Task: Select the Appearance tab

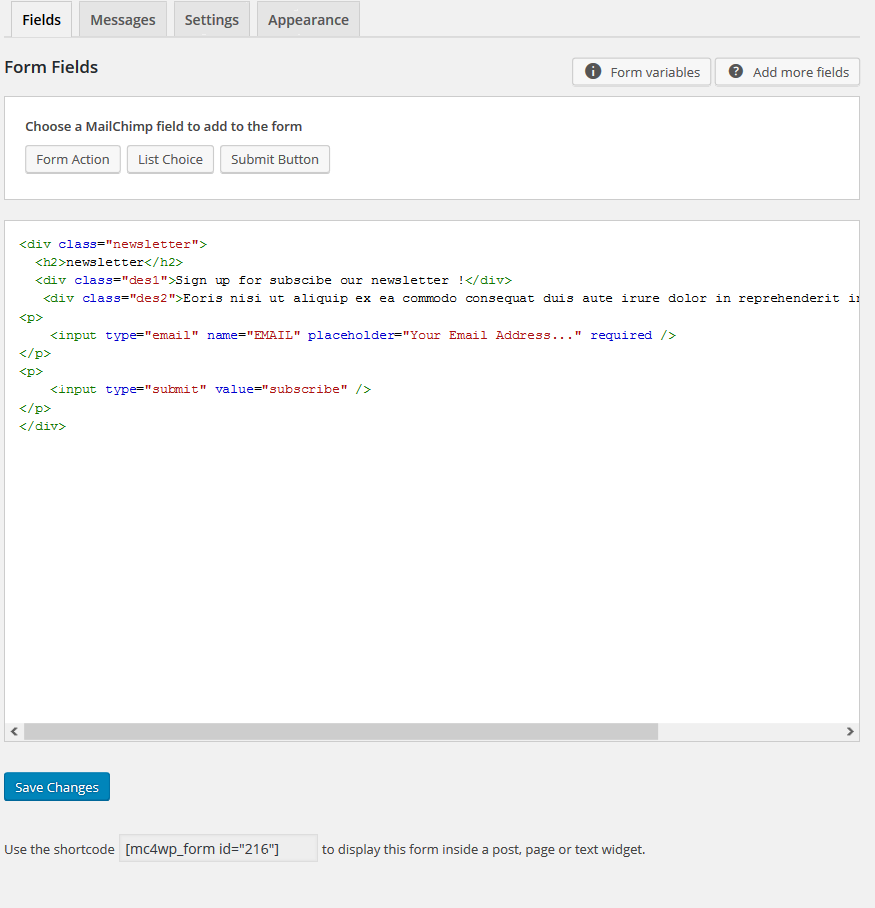Action: pyautogui.click(x=308, y=20)
